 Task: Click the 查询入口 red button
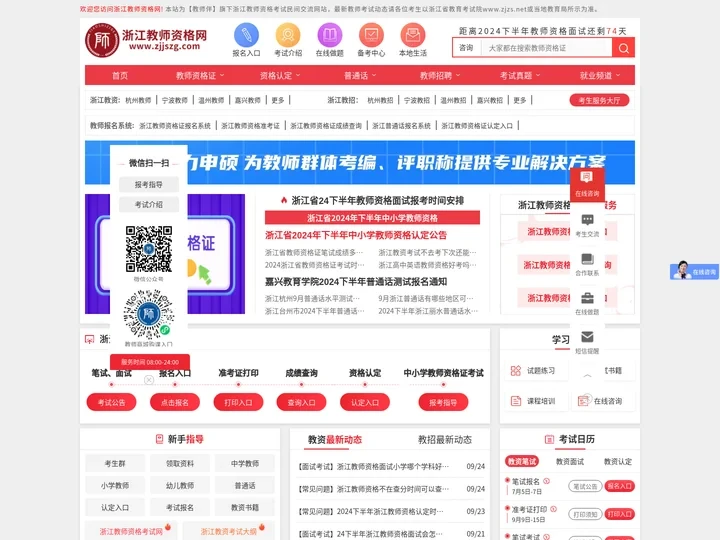pos(301,402)
